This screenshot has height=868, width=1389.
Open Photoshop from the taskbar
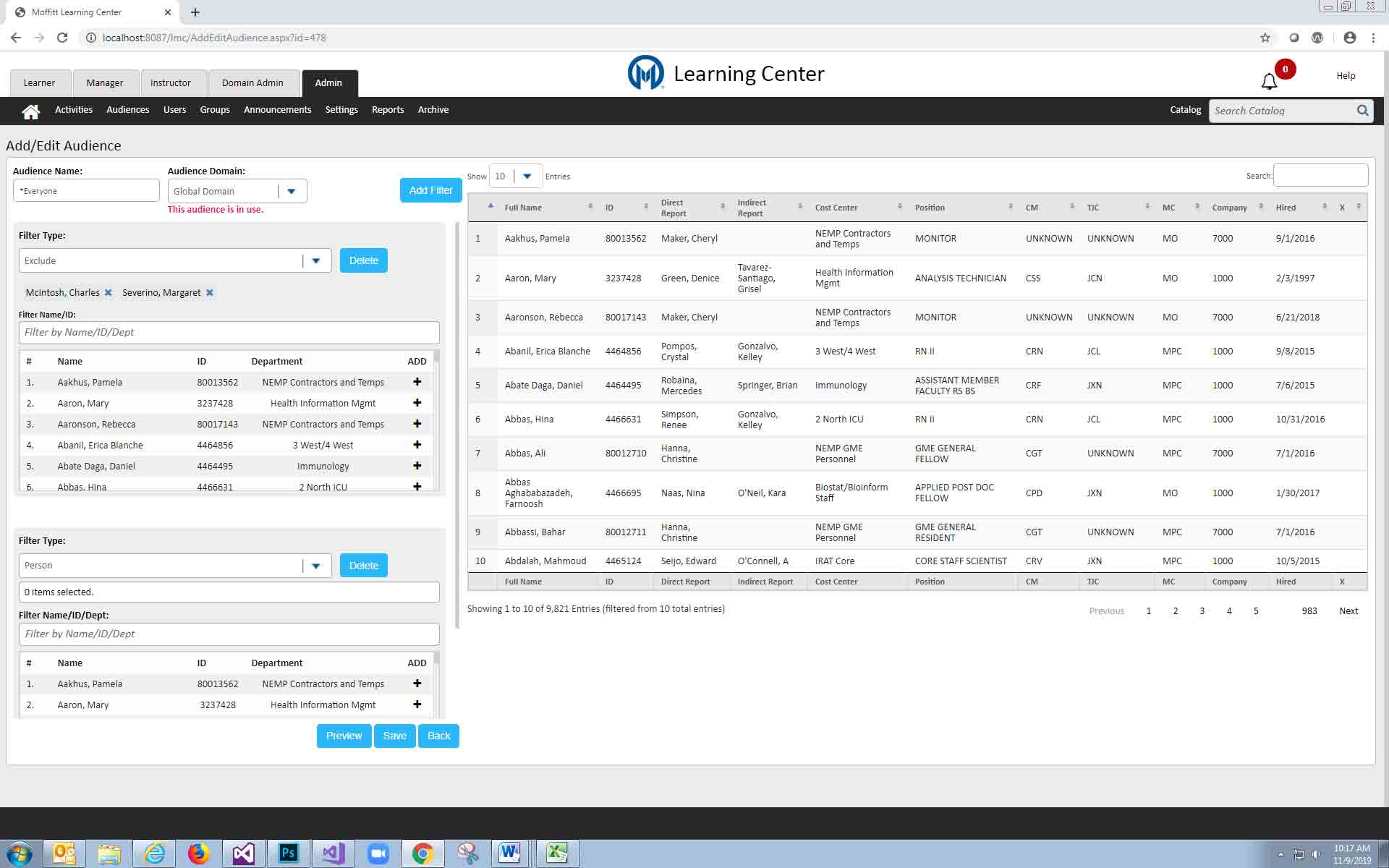click(288, 854)
